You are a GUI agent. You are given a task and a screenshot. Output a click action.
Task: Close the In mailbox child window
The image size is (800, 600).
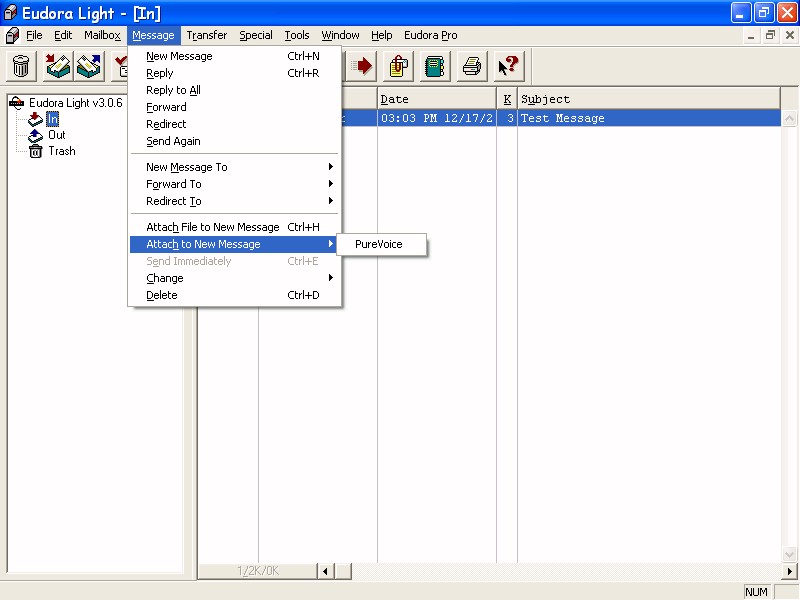pyautogui.click(x=789, y=36)
